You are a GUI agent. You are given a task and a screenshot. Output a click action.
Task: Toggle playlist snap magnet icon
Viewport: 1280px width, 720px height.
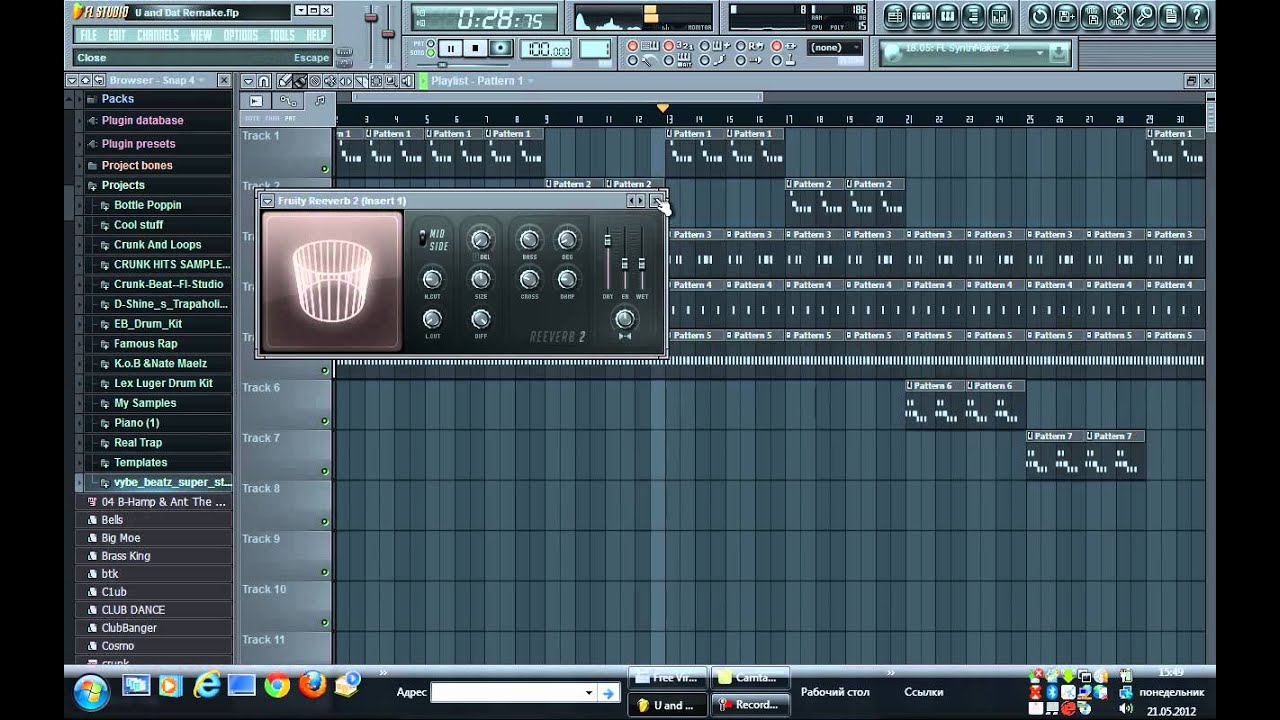(263, 81)
